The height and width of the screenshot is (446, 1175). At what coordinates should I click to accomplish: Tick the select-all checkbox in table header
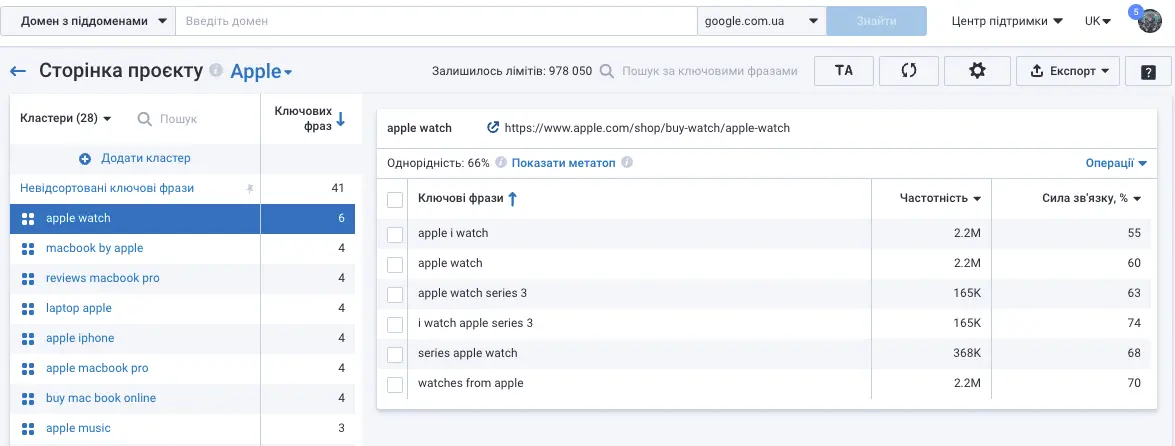point(395,199)
